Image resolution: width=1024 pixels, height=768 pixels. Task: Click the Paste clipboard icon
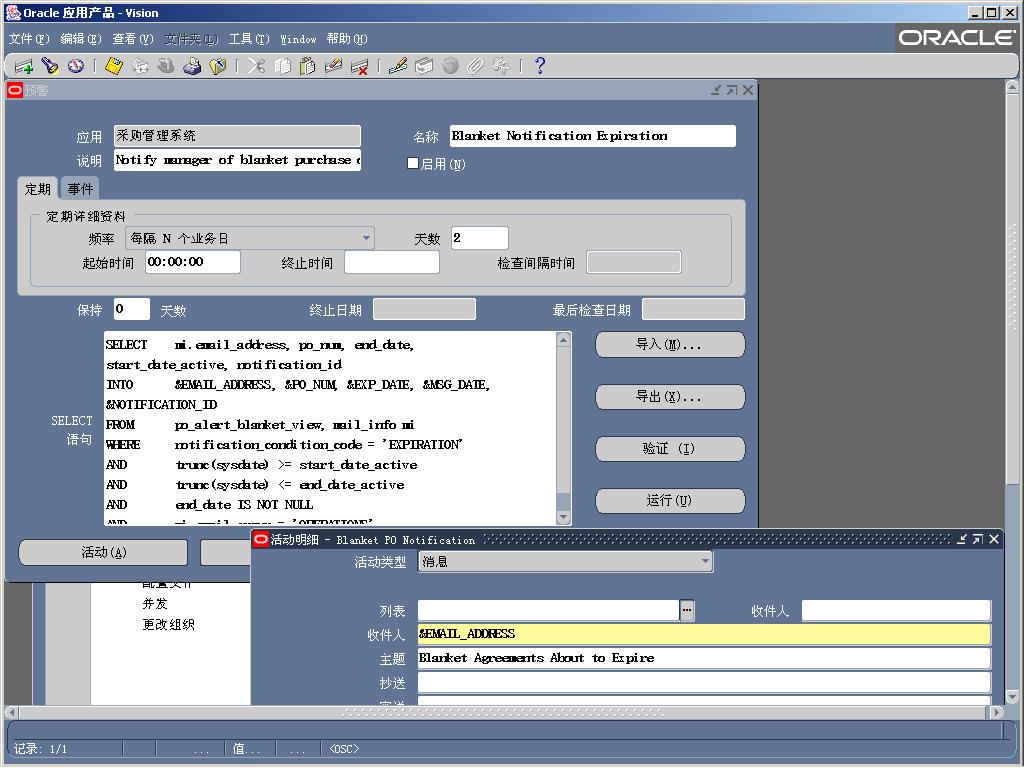pos(308,66)
